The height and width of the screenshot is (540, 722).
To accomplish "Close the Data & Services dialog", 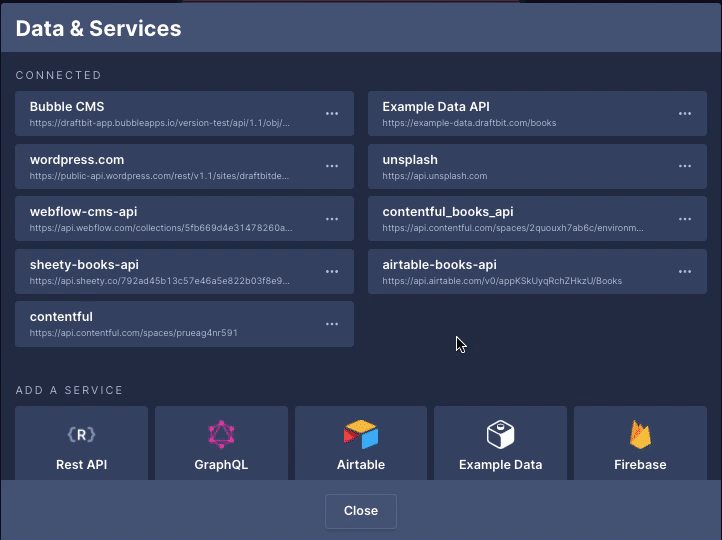I will (x=361, y=511).
